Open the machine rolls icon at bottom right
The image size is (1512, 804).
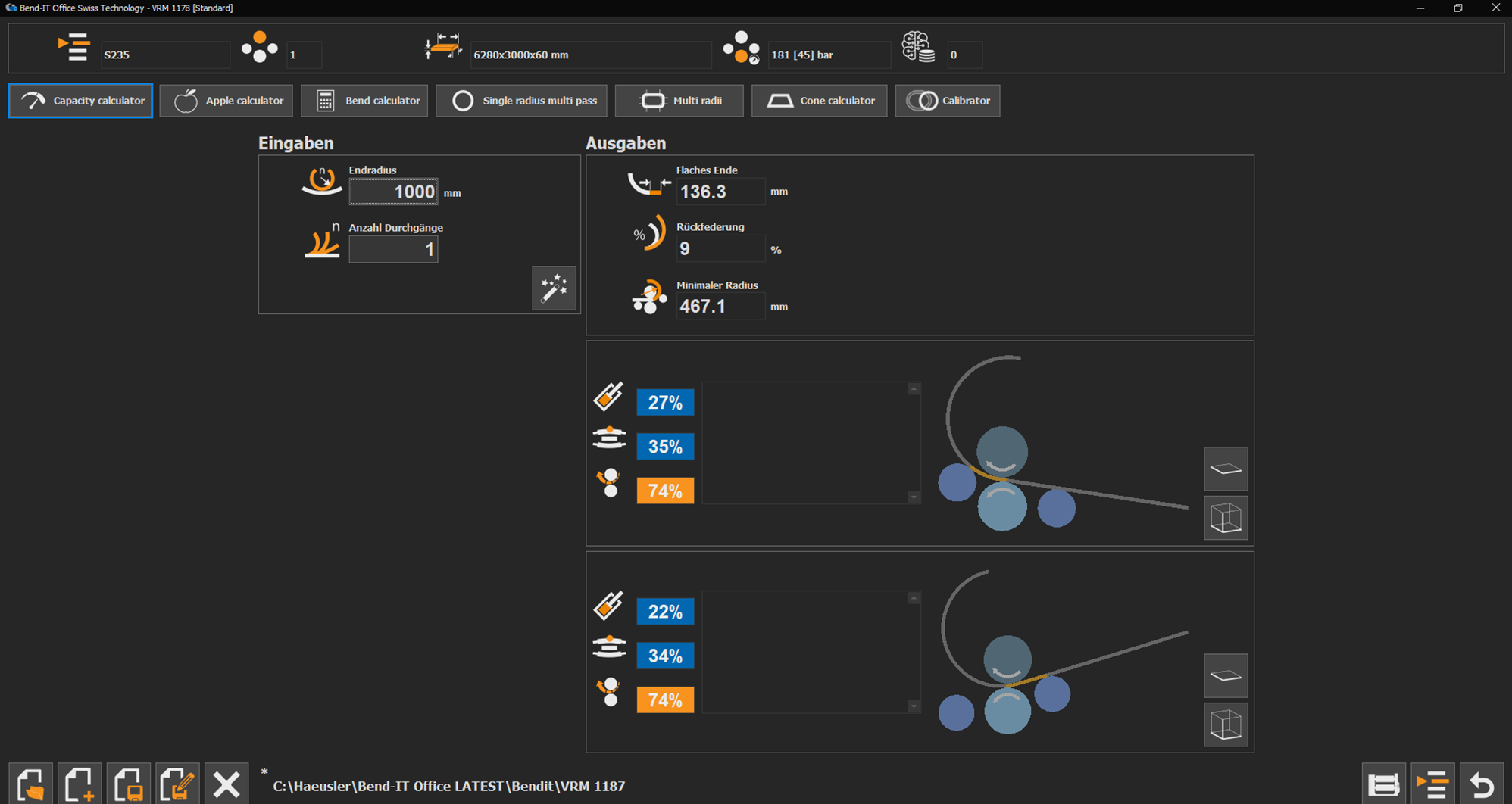[1383, 785]
